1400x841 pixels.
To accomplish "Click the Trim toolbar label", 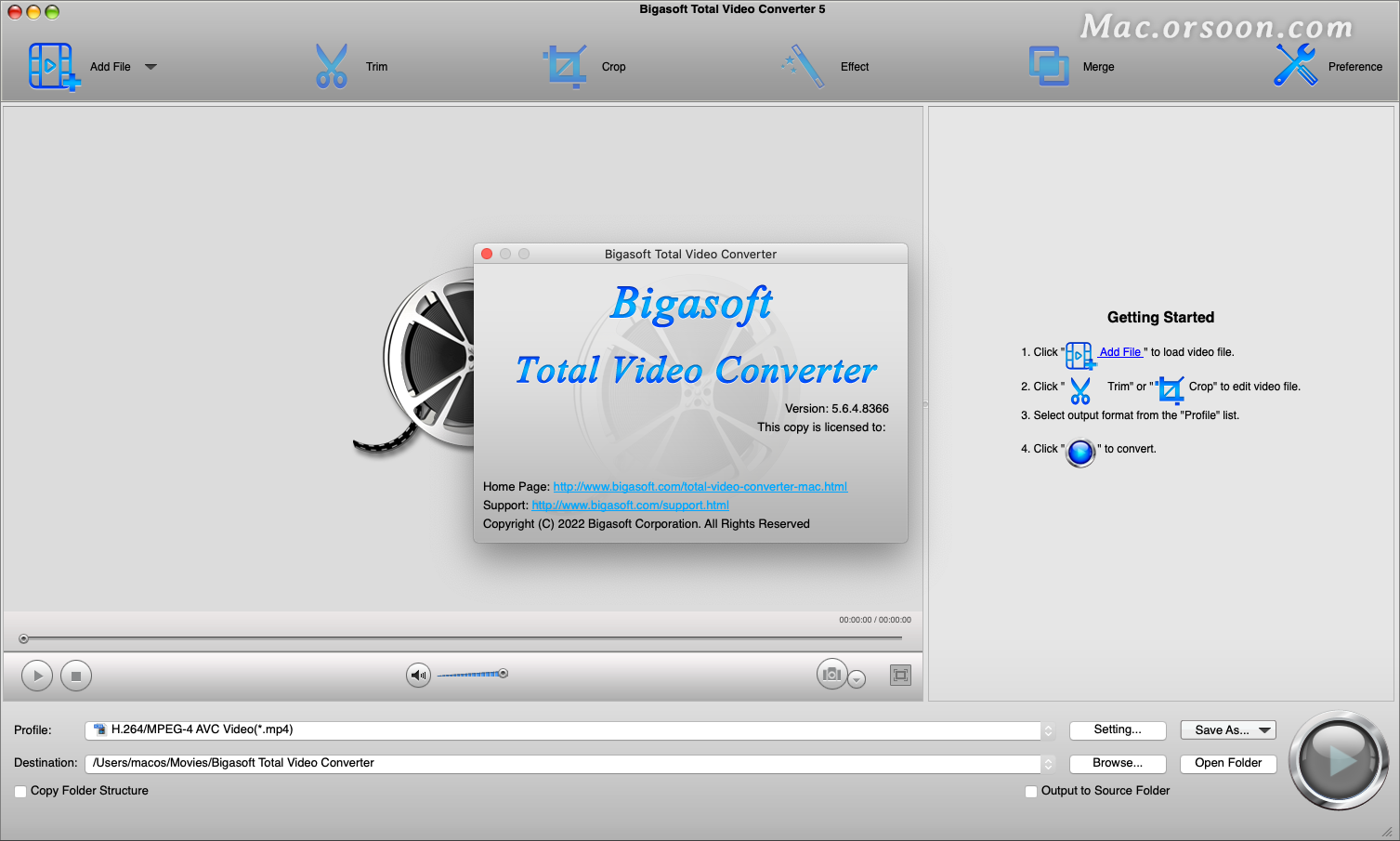I will click(376, 67).
